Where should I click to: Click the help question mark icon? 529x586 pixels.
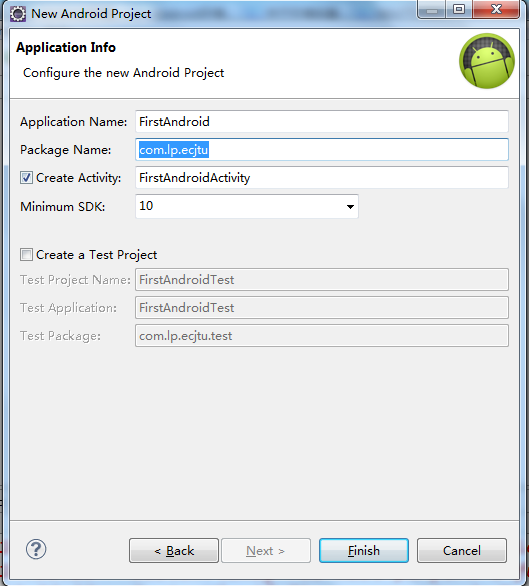pyautogui.click(x=36, y=549)
